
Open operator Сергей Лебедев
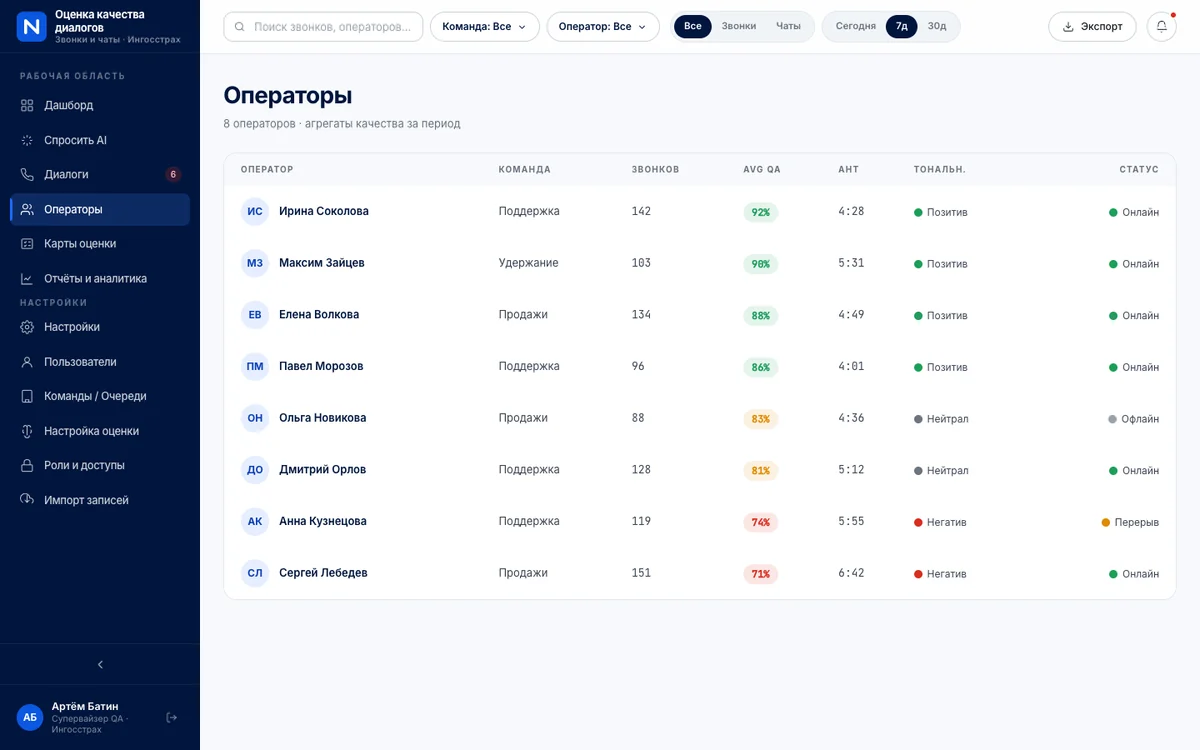click(323, 573)
